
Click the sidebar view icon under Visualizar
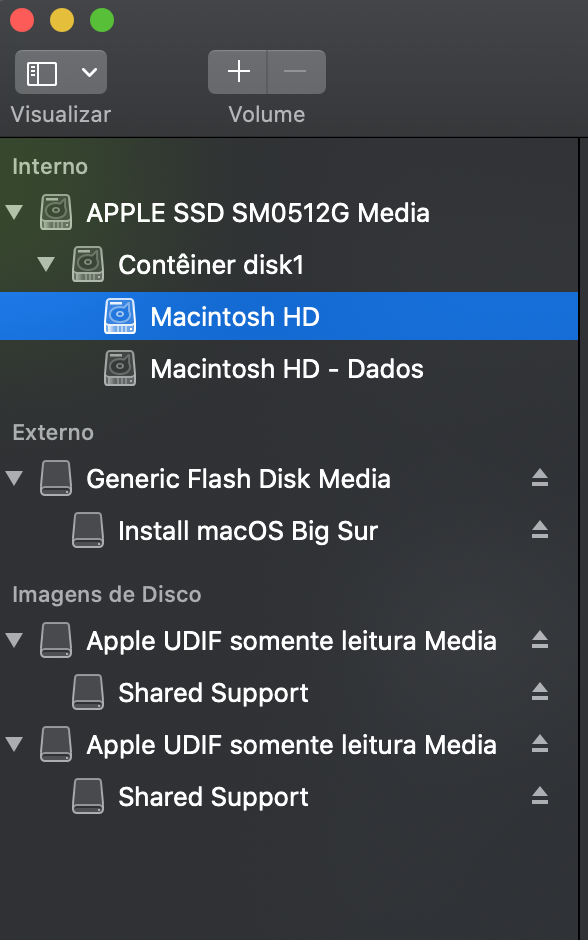42,73
